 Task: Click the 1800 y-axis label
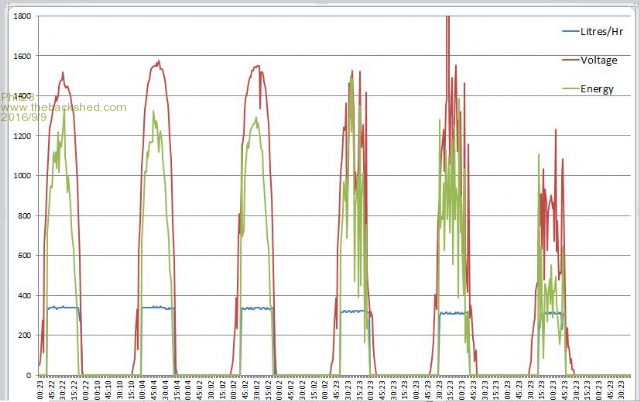point(18,17)
